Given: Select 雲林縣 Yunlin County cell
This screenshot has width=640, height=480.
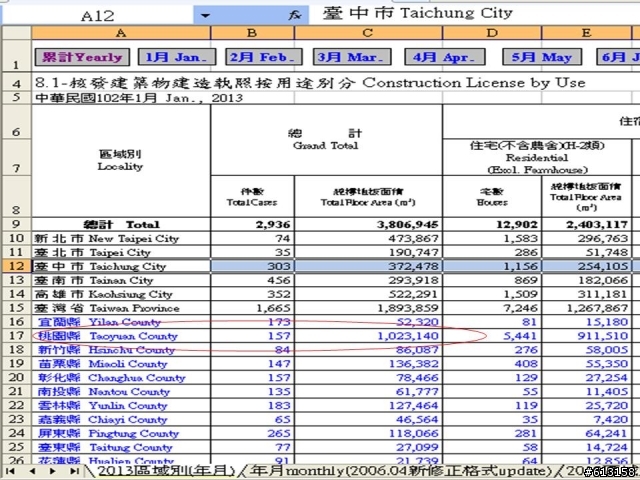Looking at the screenshot, I should tap(121, 405).
